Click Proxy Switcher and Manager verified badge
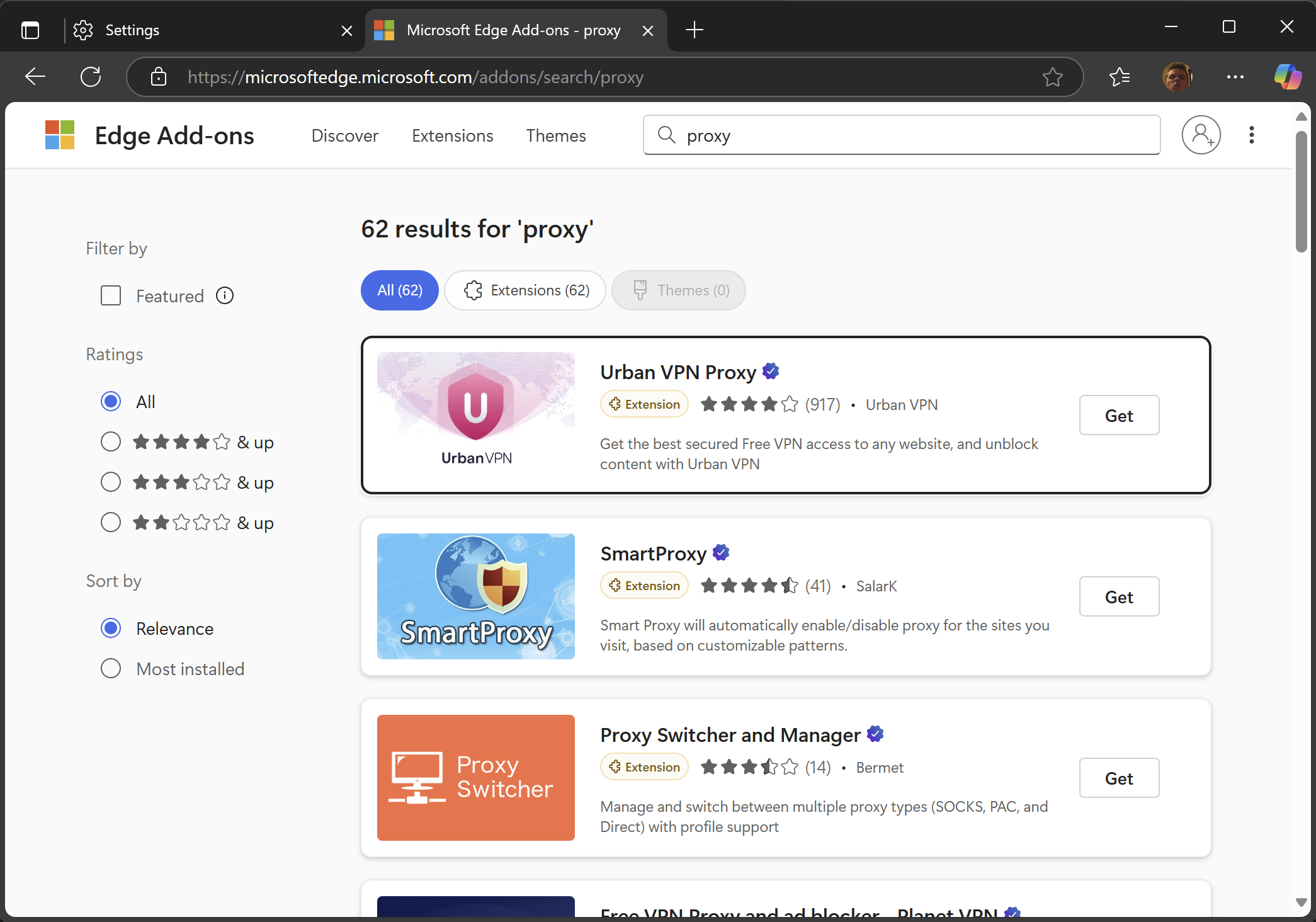 (875, 734)
